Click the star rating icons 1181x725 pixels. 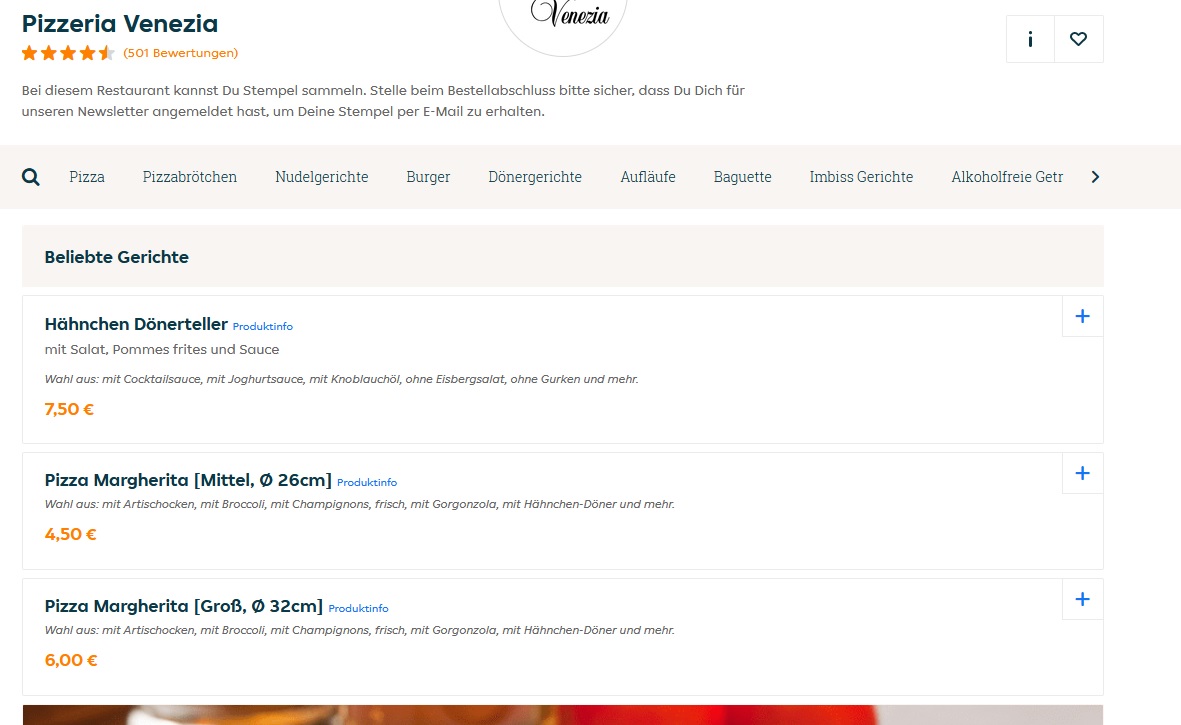68,53
